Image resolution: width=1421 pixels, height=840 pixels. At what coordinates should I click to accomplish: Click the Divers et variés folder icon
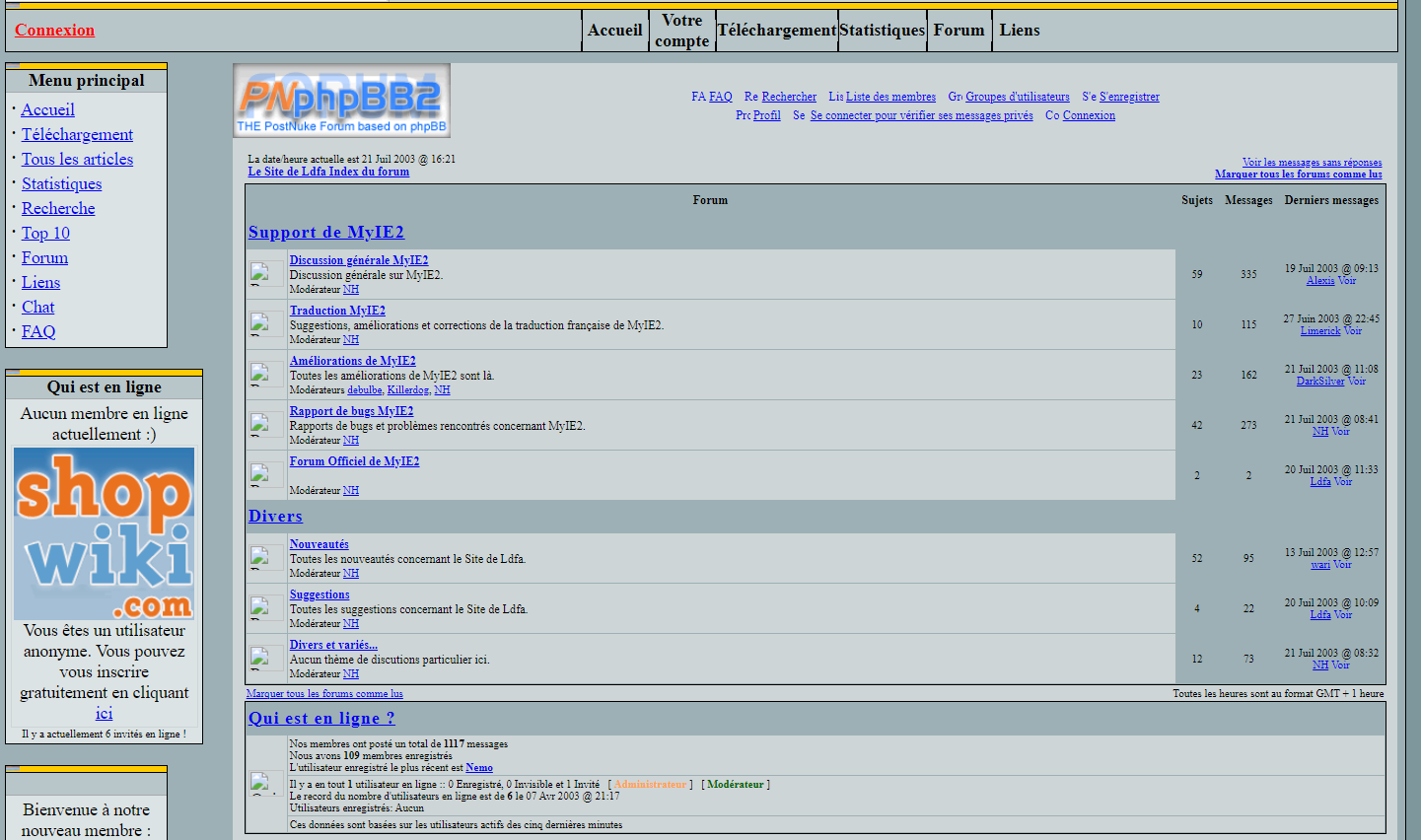pyautogui.click(x=266, y=659)
